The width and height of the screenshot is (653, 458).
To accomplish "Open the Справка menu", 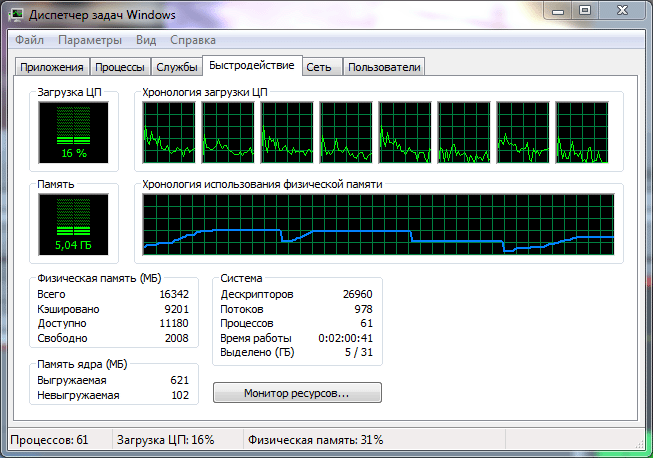I will 193,40.
